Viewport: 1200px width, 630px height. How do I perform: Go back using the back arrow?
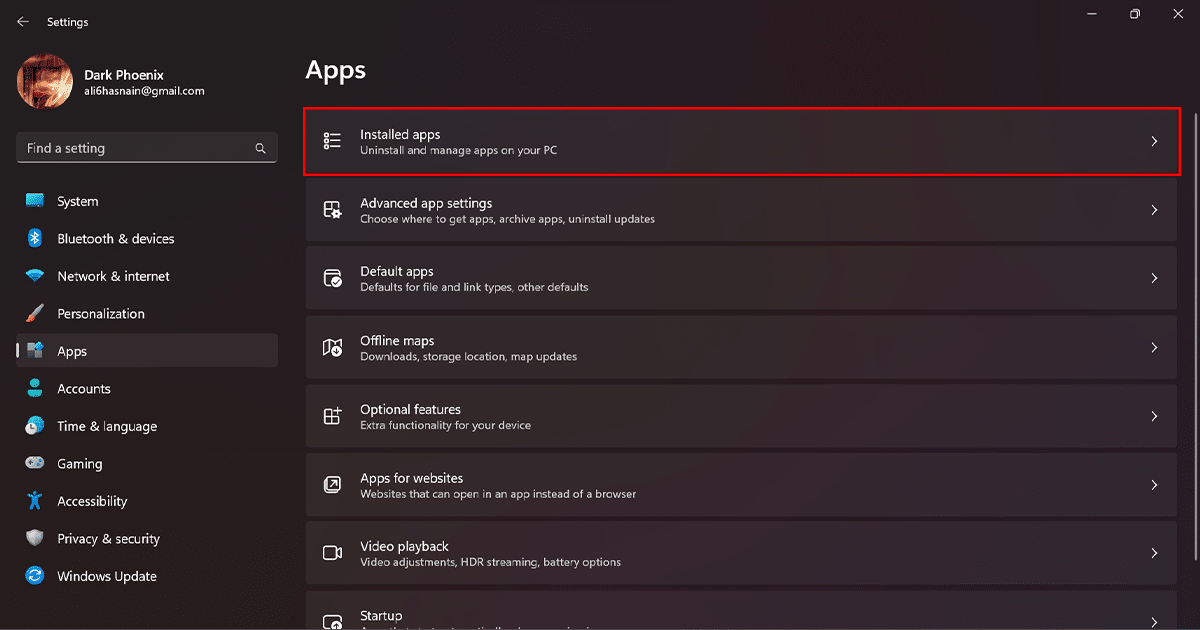click(x=23, y=21)
